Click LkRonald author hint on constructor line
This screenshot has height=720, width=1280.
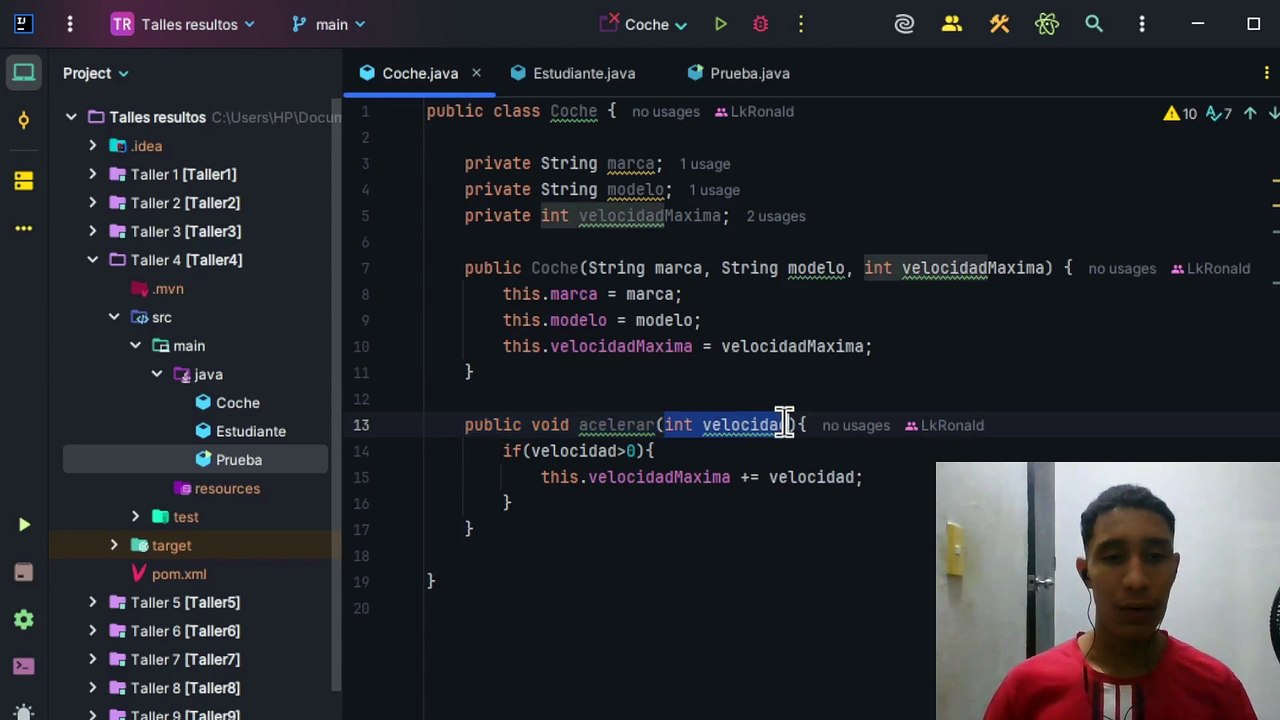click(1210, 268)
